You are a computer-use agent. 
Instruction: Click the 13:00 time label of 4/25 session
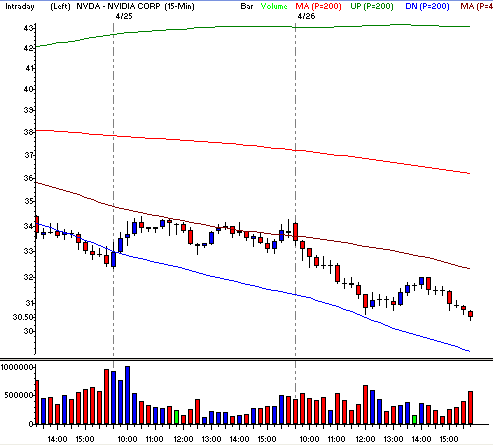coord(211,439)
